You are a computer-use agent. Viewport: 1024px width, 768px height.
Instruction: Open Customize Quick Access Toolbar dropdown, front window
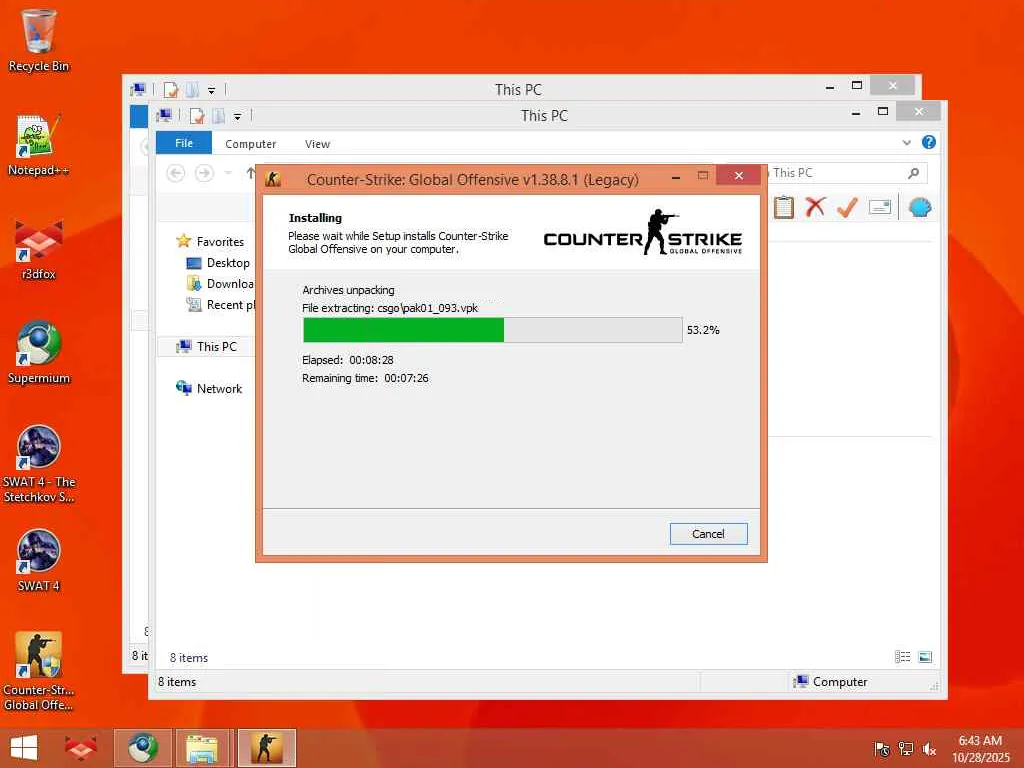[x=238, y=117]
